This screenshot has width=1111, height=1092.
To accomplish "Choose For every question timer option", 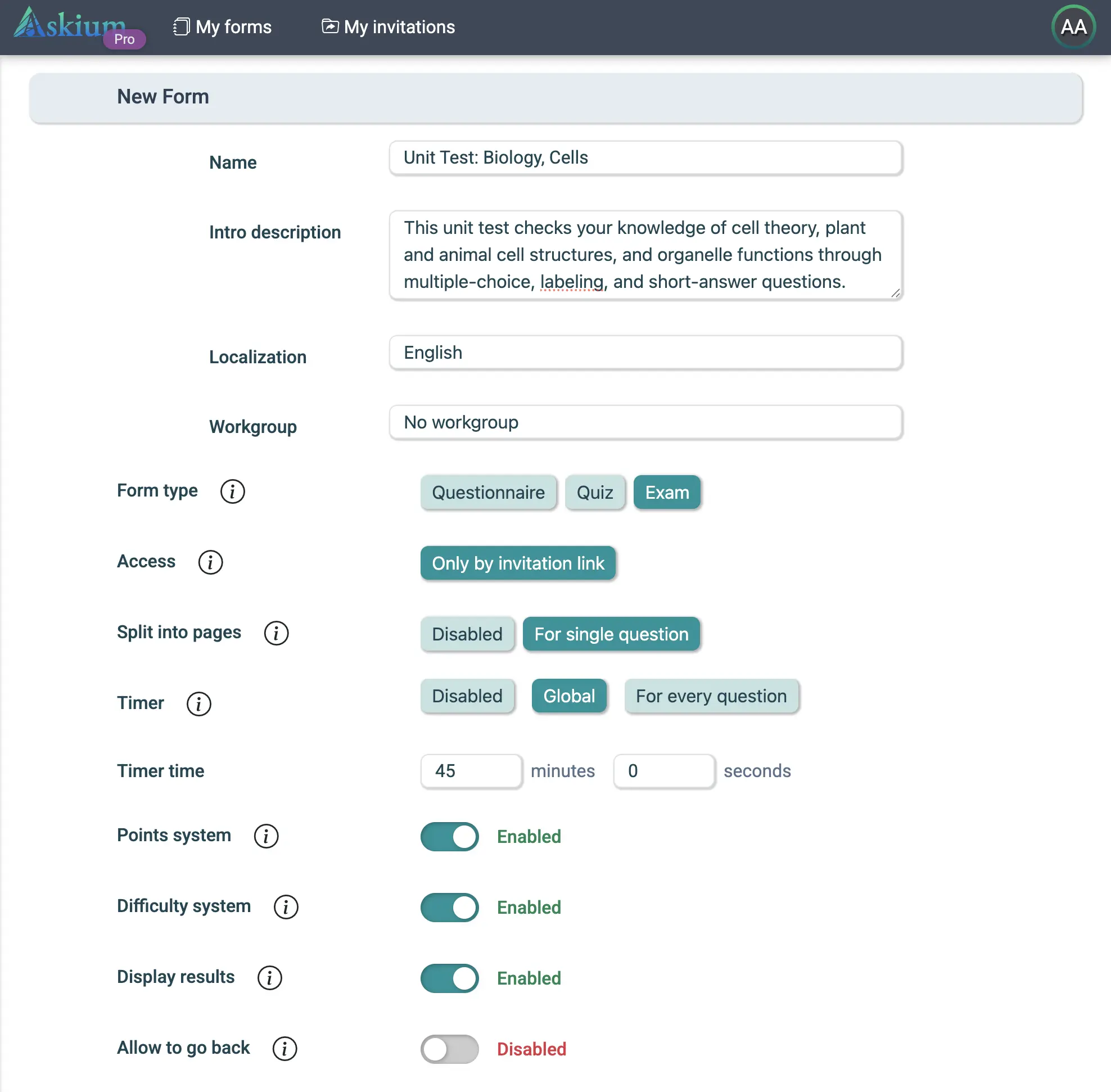I will click(x=711, y=696).
